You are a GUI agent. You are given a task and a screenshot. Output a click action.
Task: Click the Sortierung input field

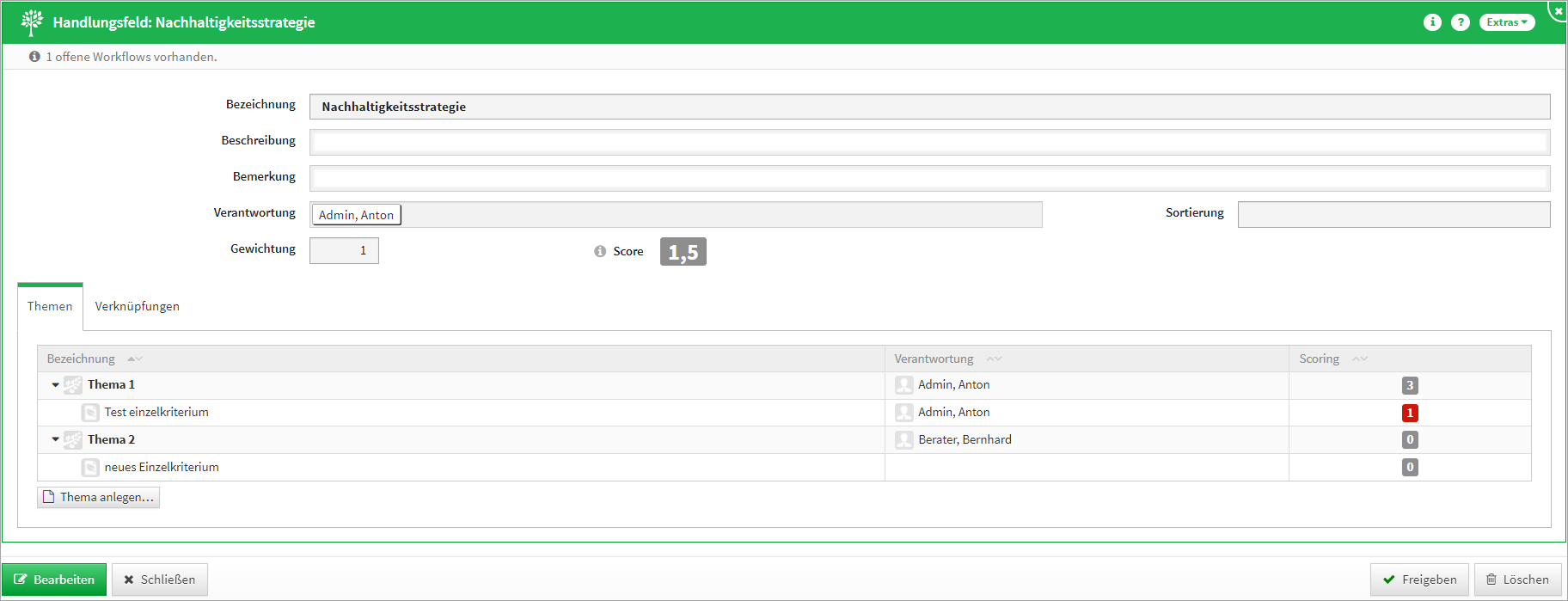[x=1393, y=215]
